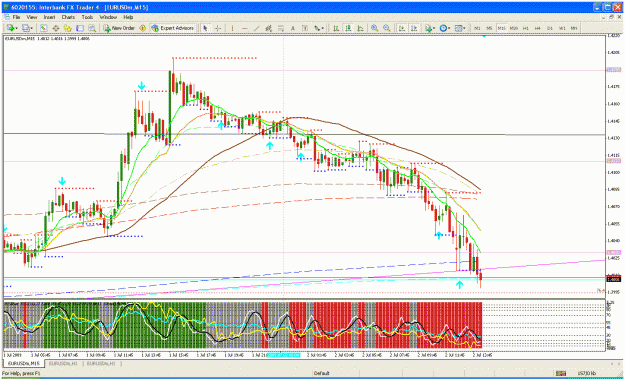
Task: Launch MetaEditor via yellow diamond icon
Action: [x=142, y=28]
